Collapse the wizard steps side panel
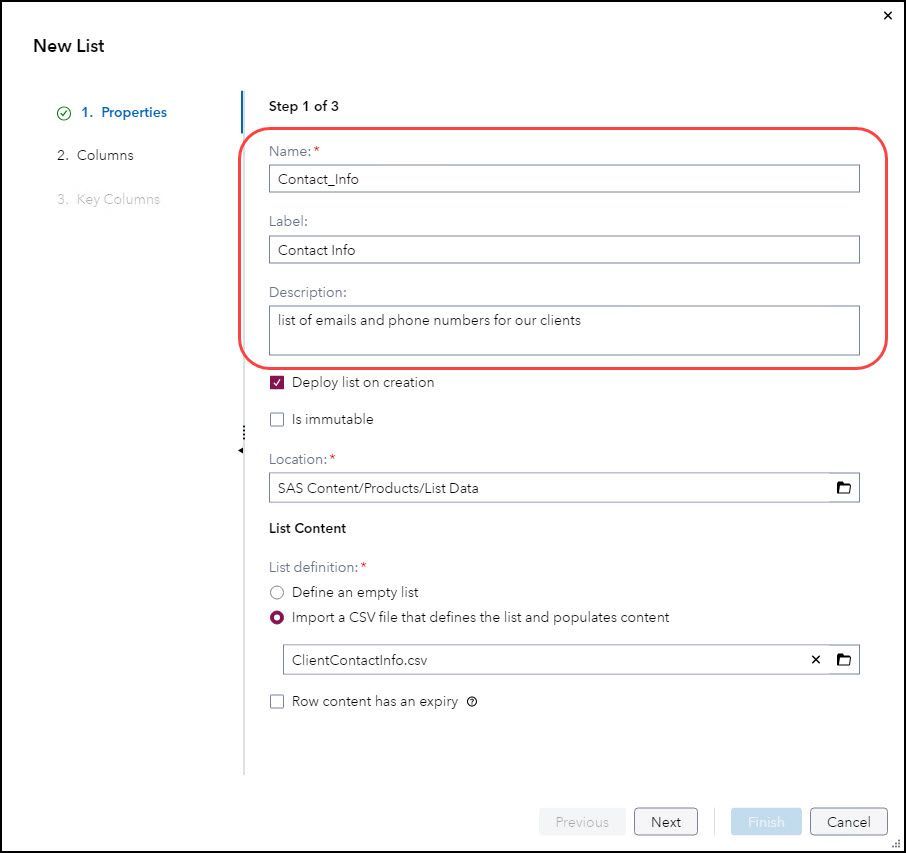 [x=241, y=451]
